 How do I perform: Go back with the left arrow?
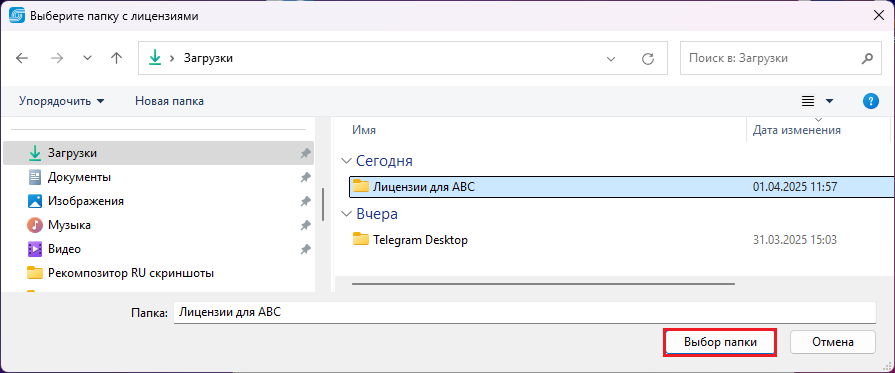click(x=22, y=58)
